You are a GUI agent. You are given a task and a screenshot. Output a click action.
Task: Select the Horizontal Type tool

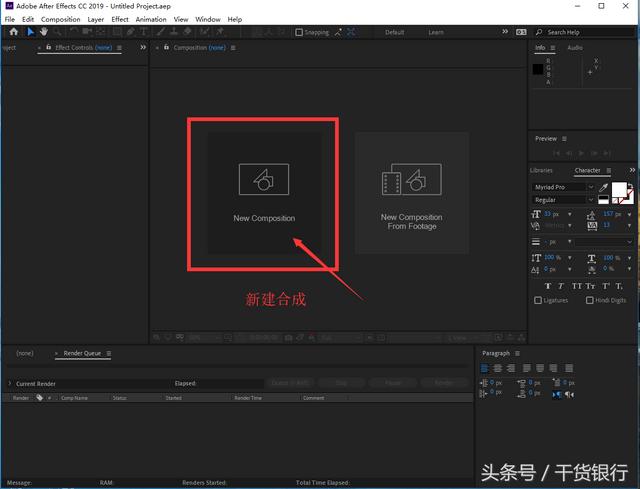[x=144, y=32]
